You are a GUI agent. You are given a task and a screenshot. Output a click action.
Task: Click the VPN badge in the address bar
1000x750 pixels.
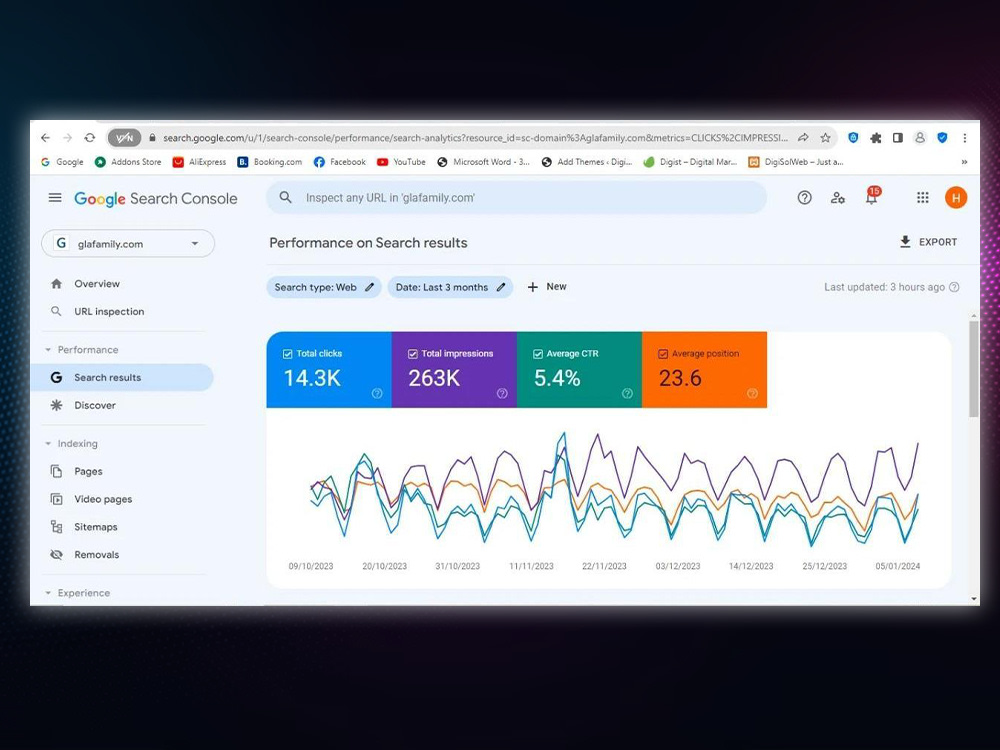point(124,138)
